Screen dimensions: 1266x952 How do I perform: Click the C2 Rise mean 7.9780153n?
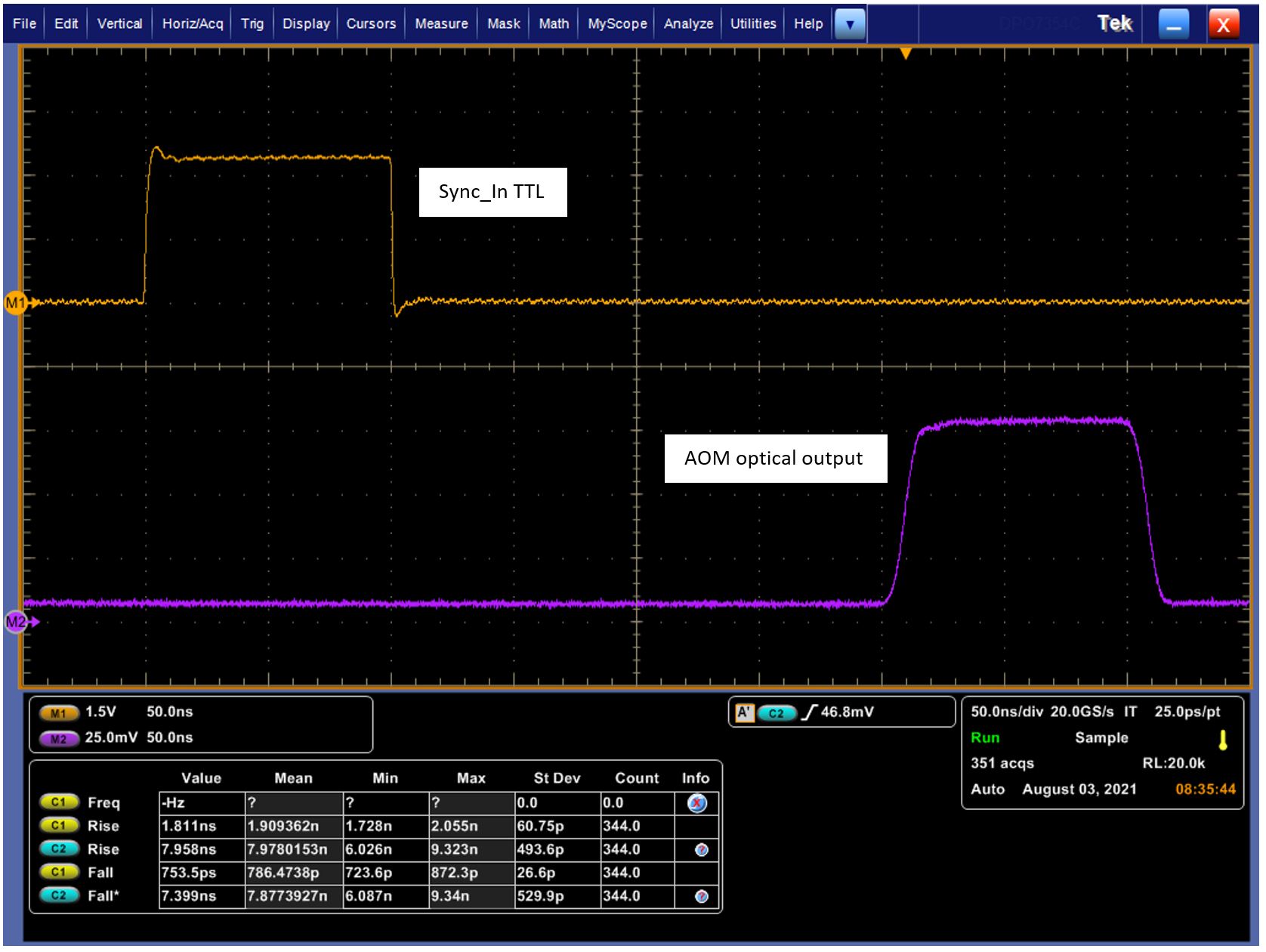pyautogui.click(x=294, y=849)
